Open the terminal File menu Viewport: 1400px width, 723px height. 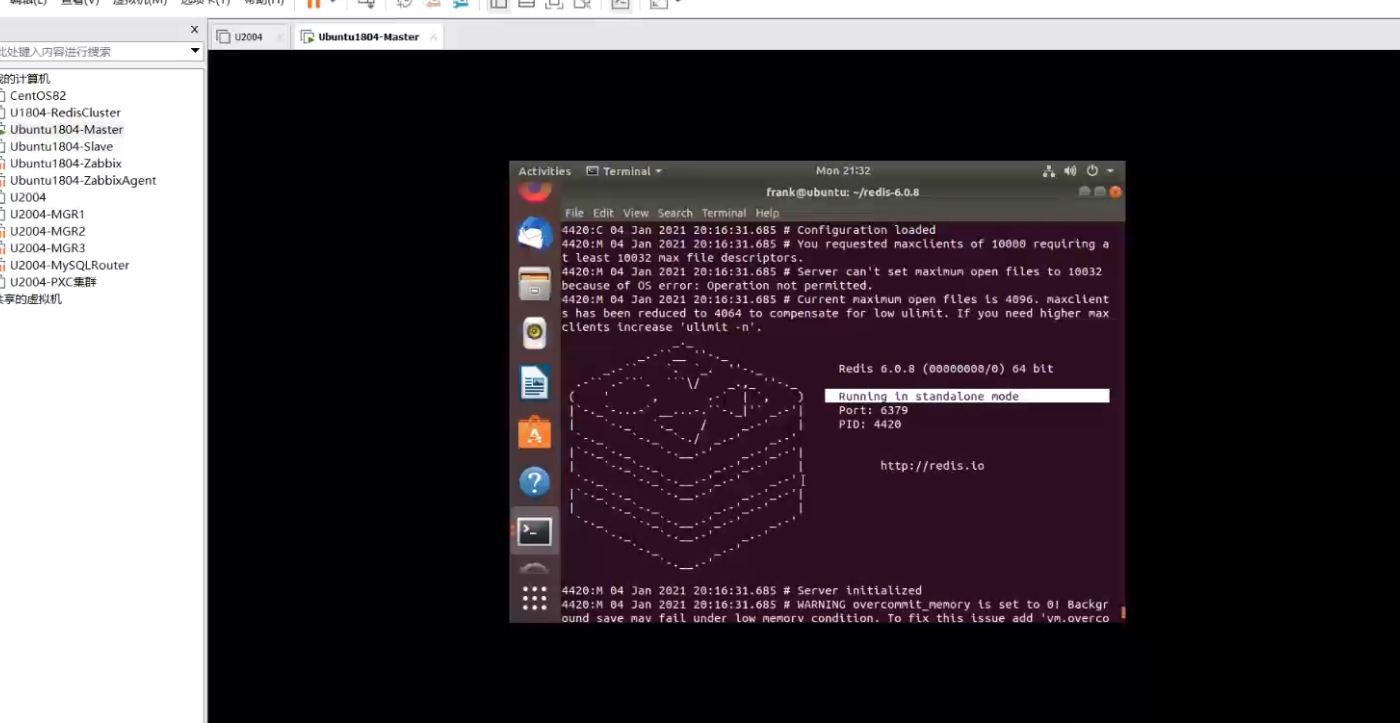(x=574, y=213)
